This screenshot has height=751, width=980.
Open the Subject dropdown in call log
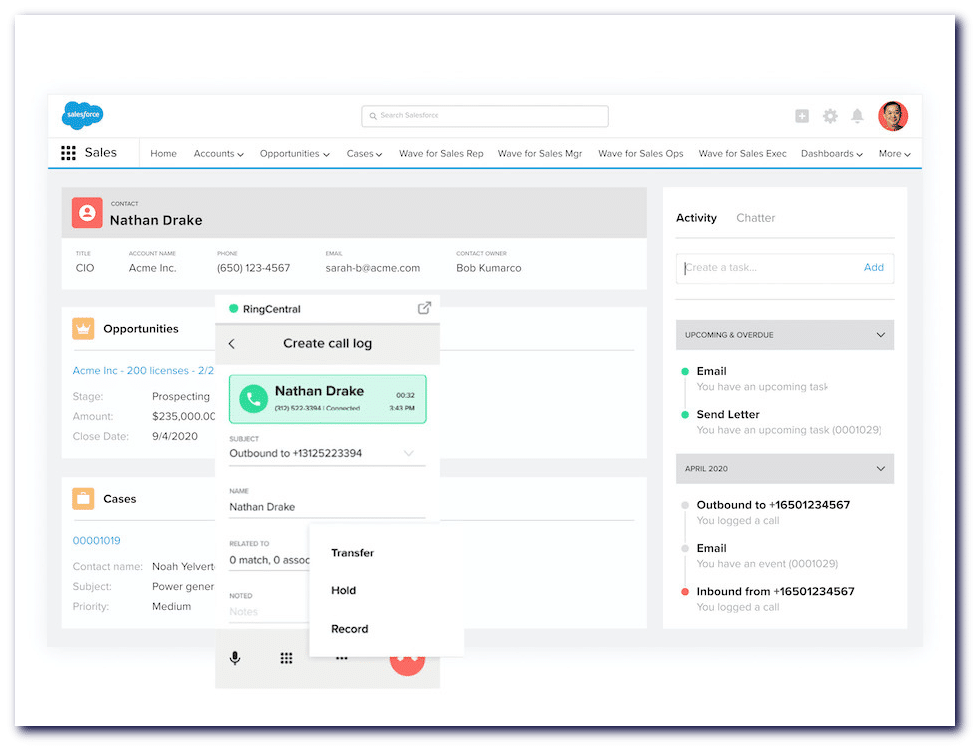pyautogui.click(x=408, y=453)
